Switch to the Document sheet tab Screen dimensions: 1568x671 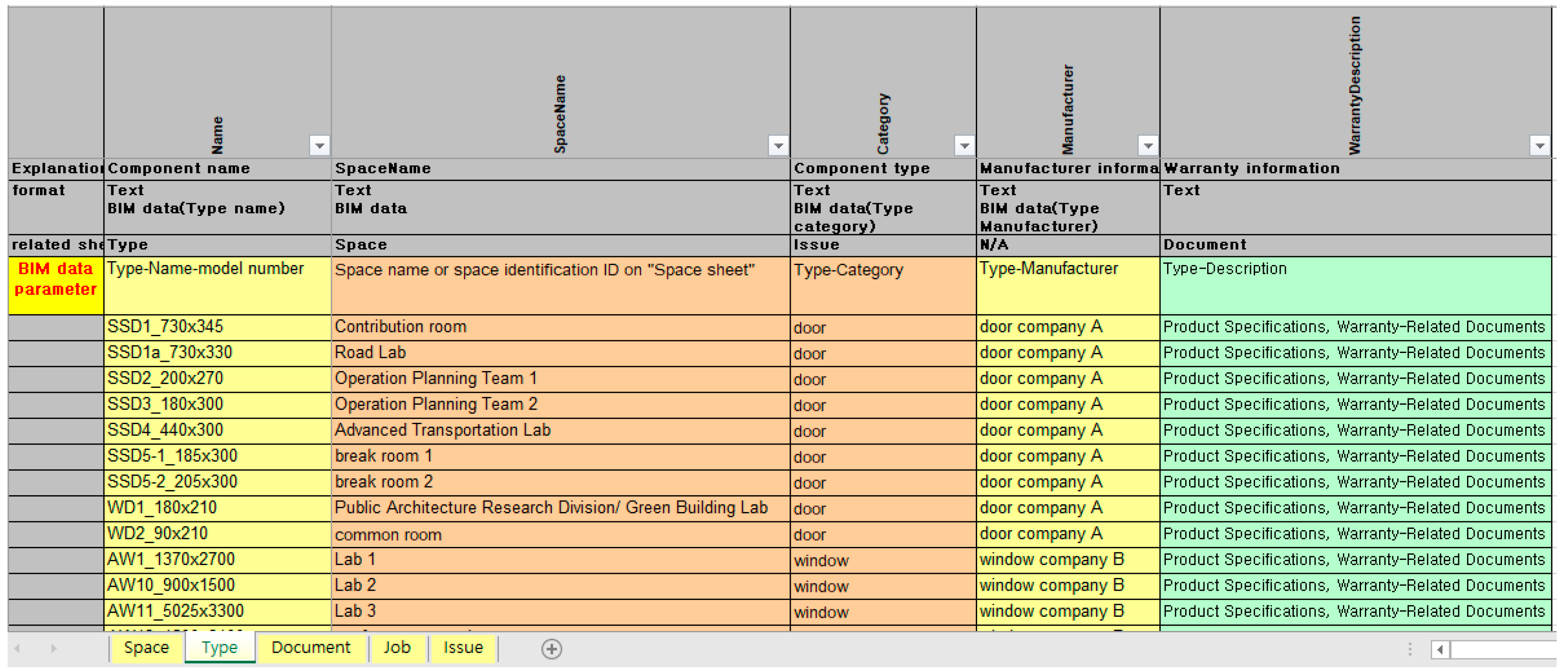[310, 648]
